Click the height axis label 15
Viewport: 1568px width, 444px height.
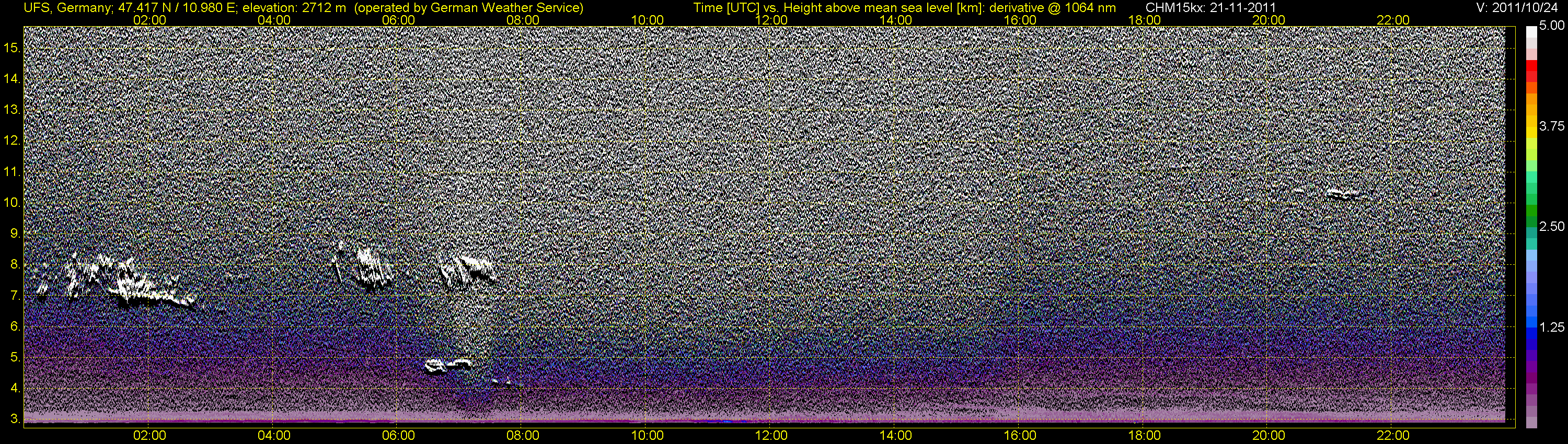point(11,48)
